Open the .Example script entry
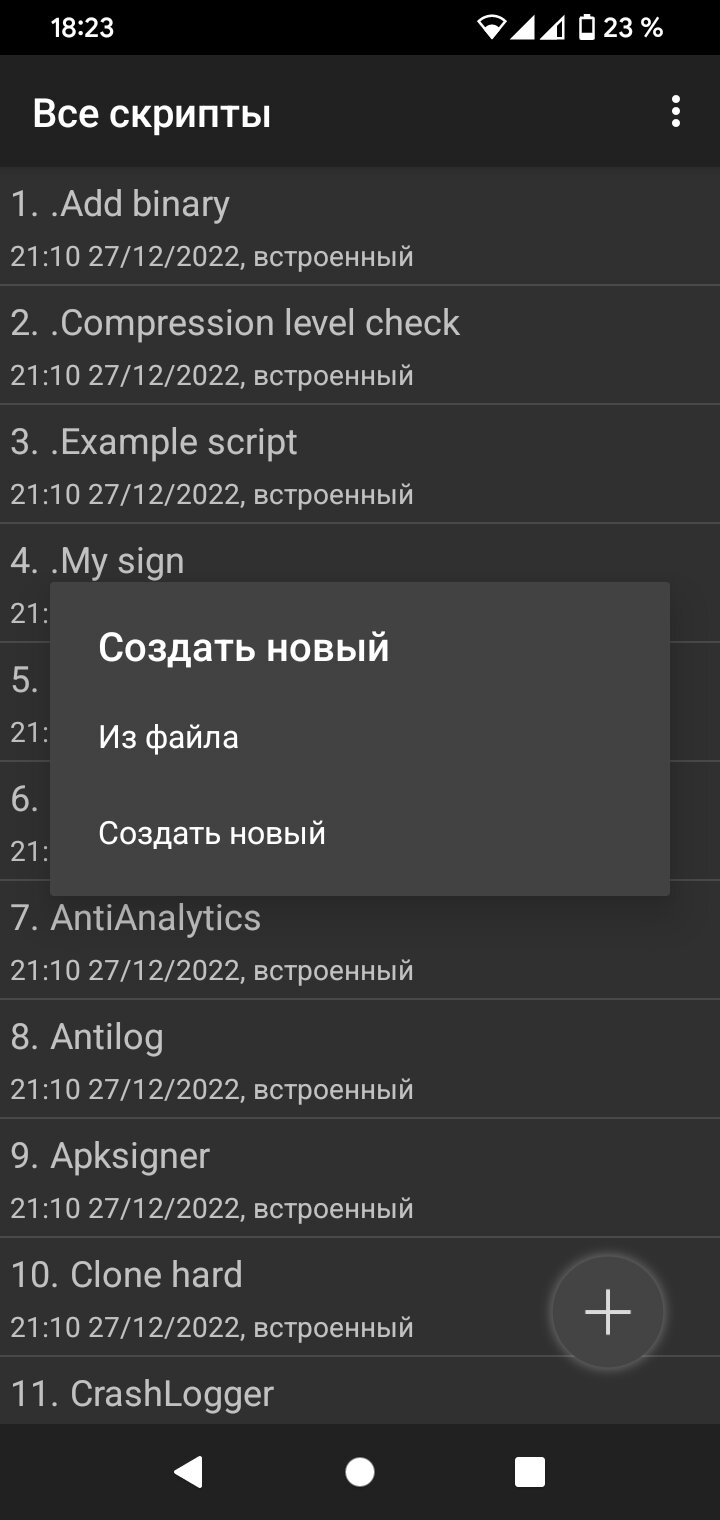The height and width of the screenshot is (1520, 720). point(360,465)
